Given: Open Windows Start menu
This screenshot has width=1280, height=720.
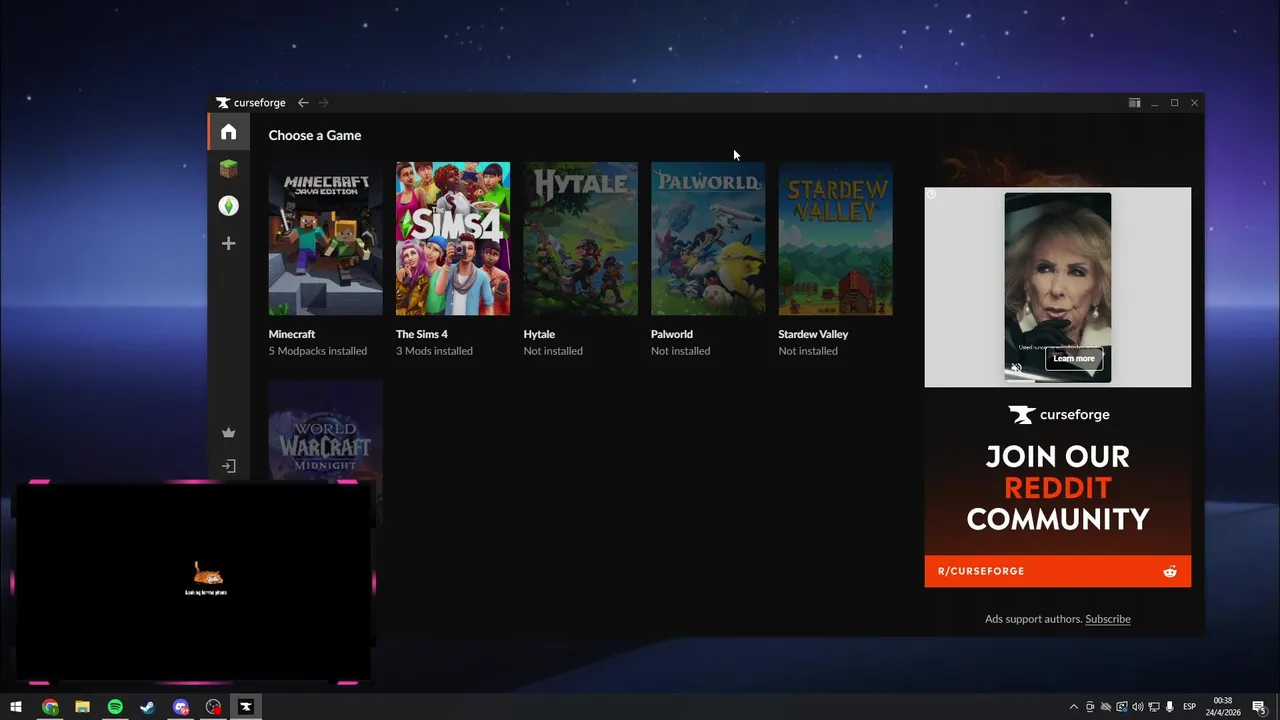Looking at the screenshot, I should (16, 707).
